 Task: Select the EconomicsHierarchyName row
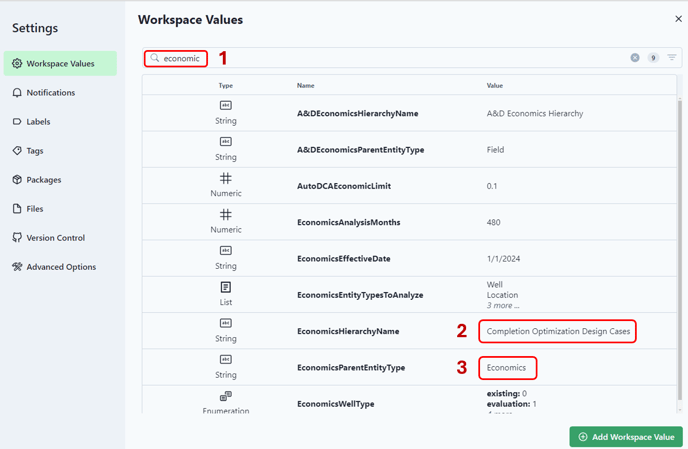pyautogui.click(x=348, y=331)
